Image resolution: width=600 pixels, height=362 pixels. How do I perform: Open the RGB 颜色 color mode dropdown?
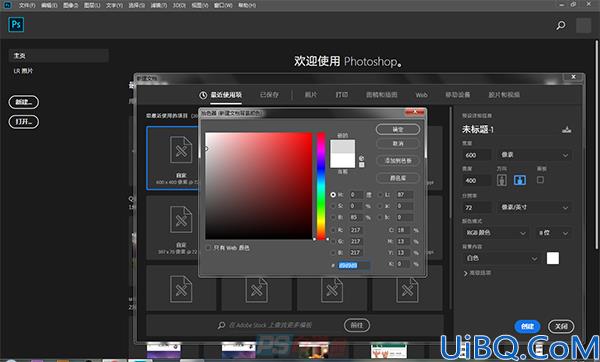click(x=496, y=233)
